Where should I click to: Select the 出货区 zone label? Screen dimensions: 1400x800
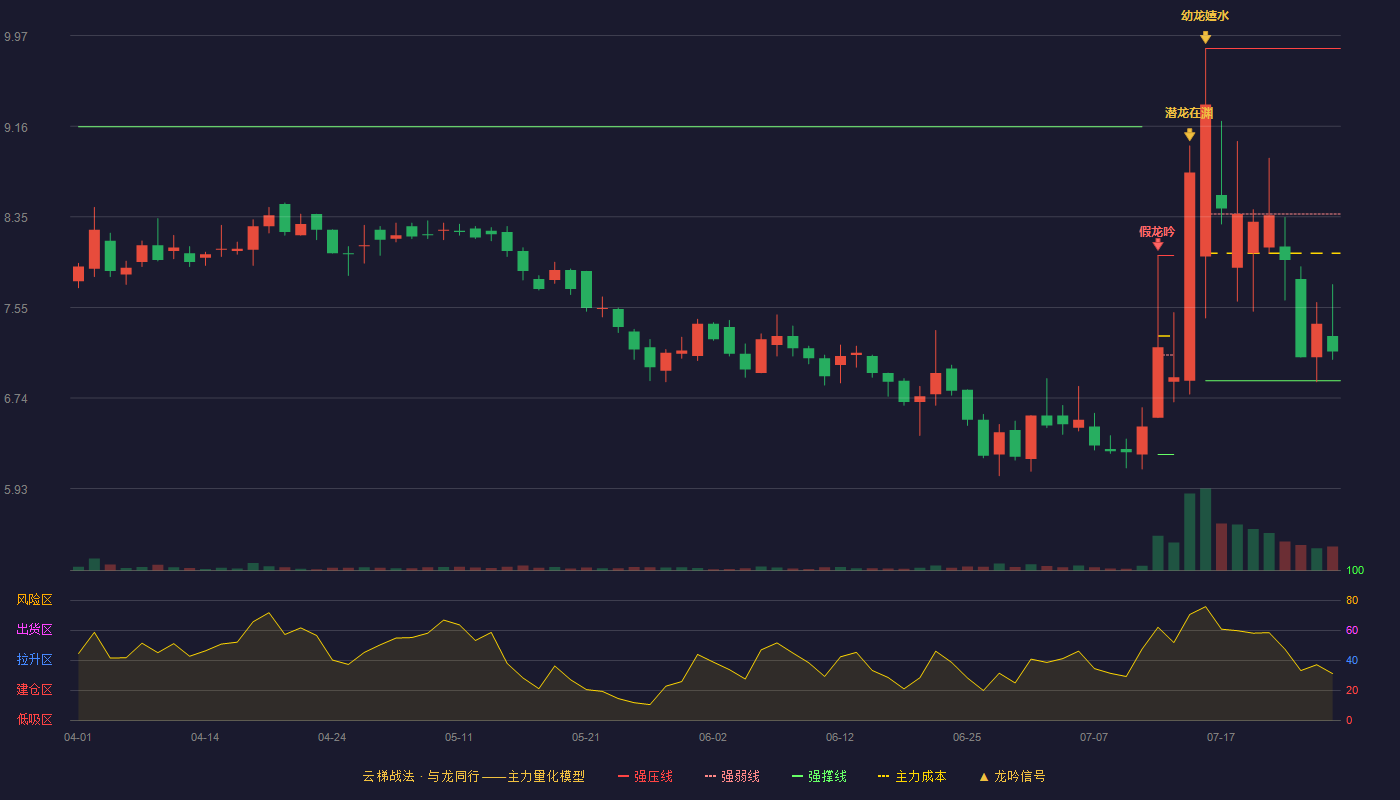34,630
